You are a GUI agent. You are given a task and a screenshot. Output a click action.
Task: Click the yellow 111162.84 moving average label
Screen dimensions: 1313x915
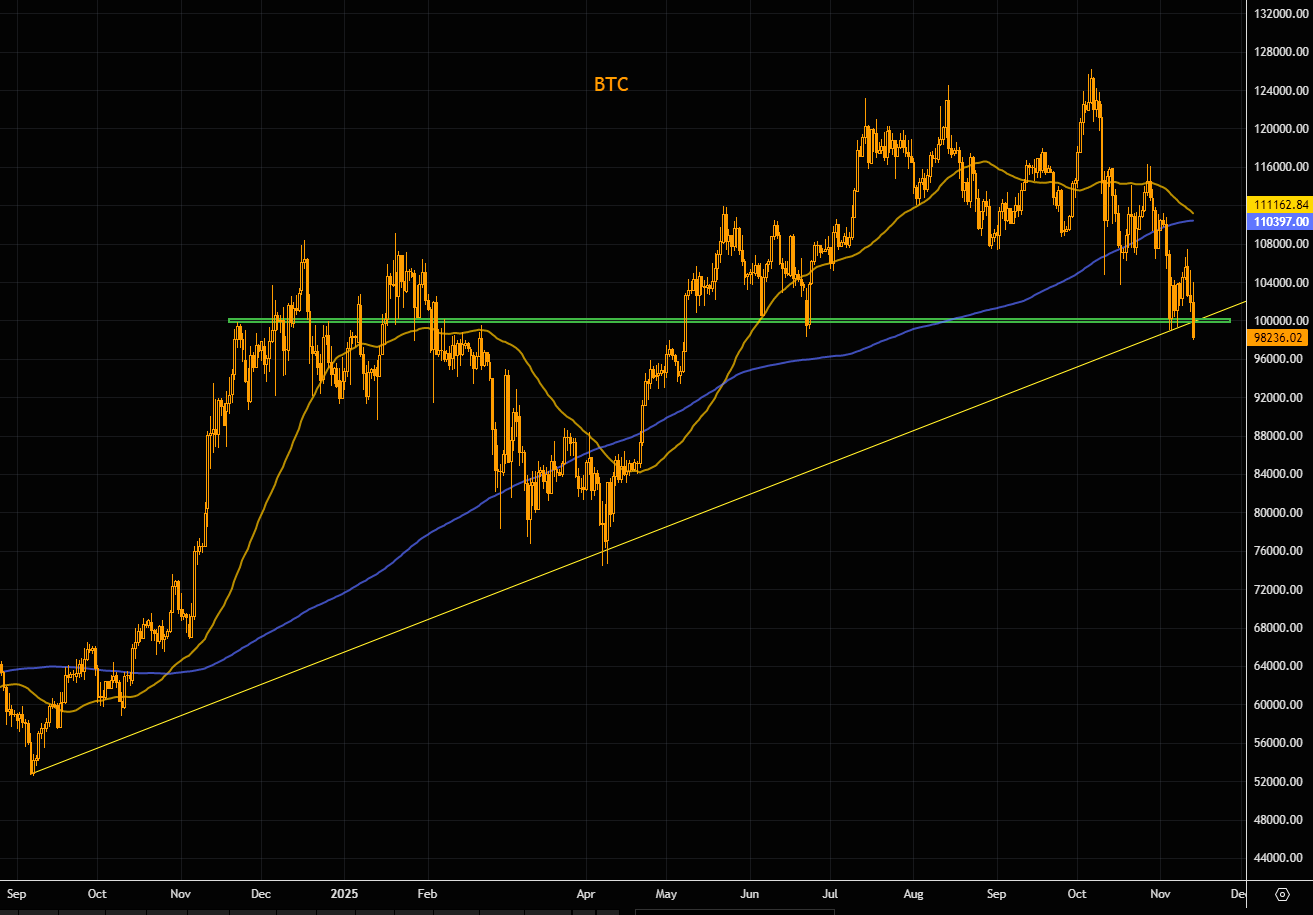pos(1278,204)
